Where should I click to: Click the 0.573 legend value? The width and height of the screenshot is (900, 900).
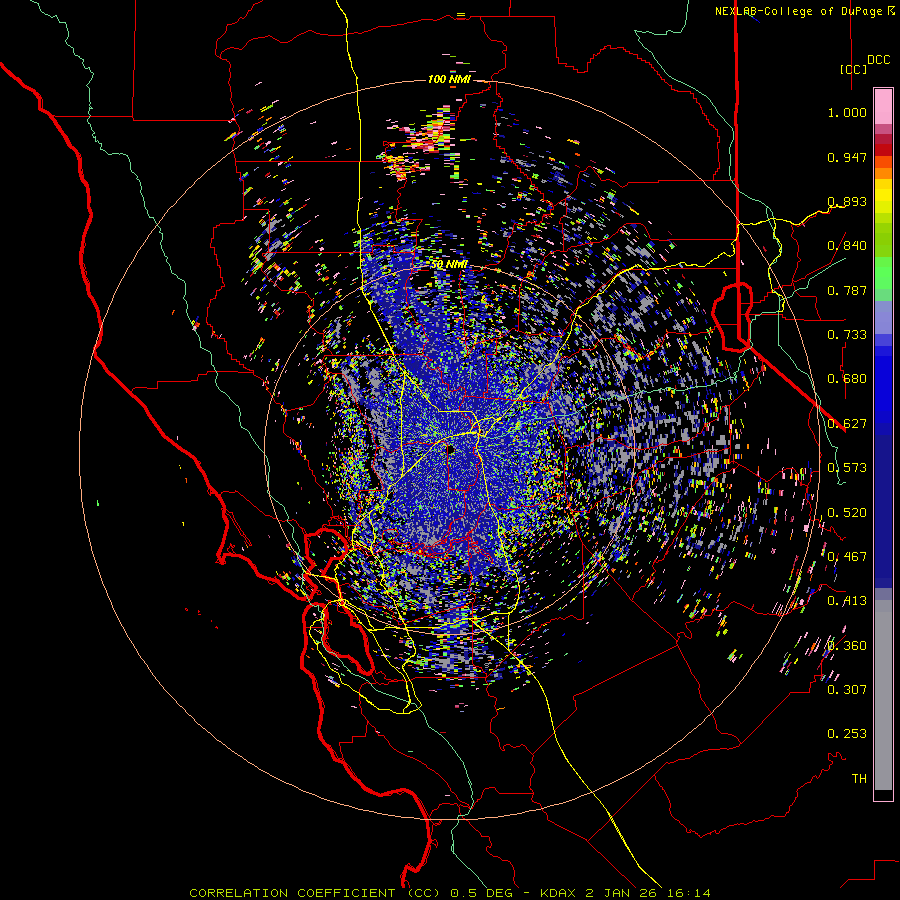click(x=847, y=468)
